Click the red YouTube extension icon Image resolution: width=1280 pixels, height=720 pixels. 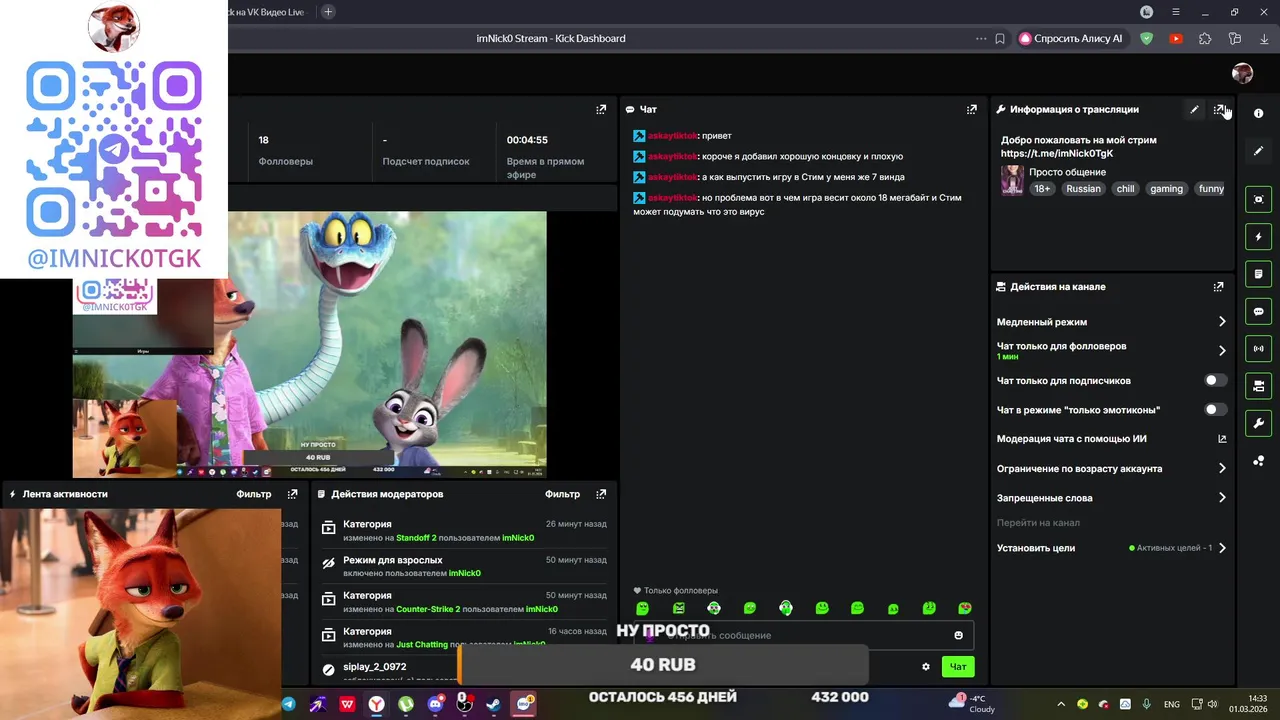[x=1176, y=39]
